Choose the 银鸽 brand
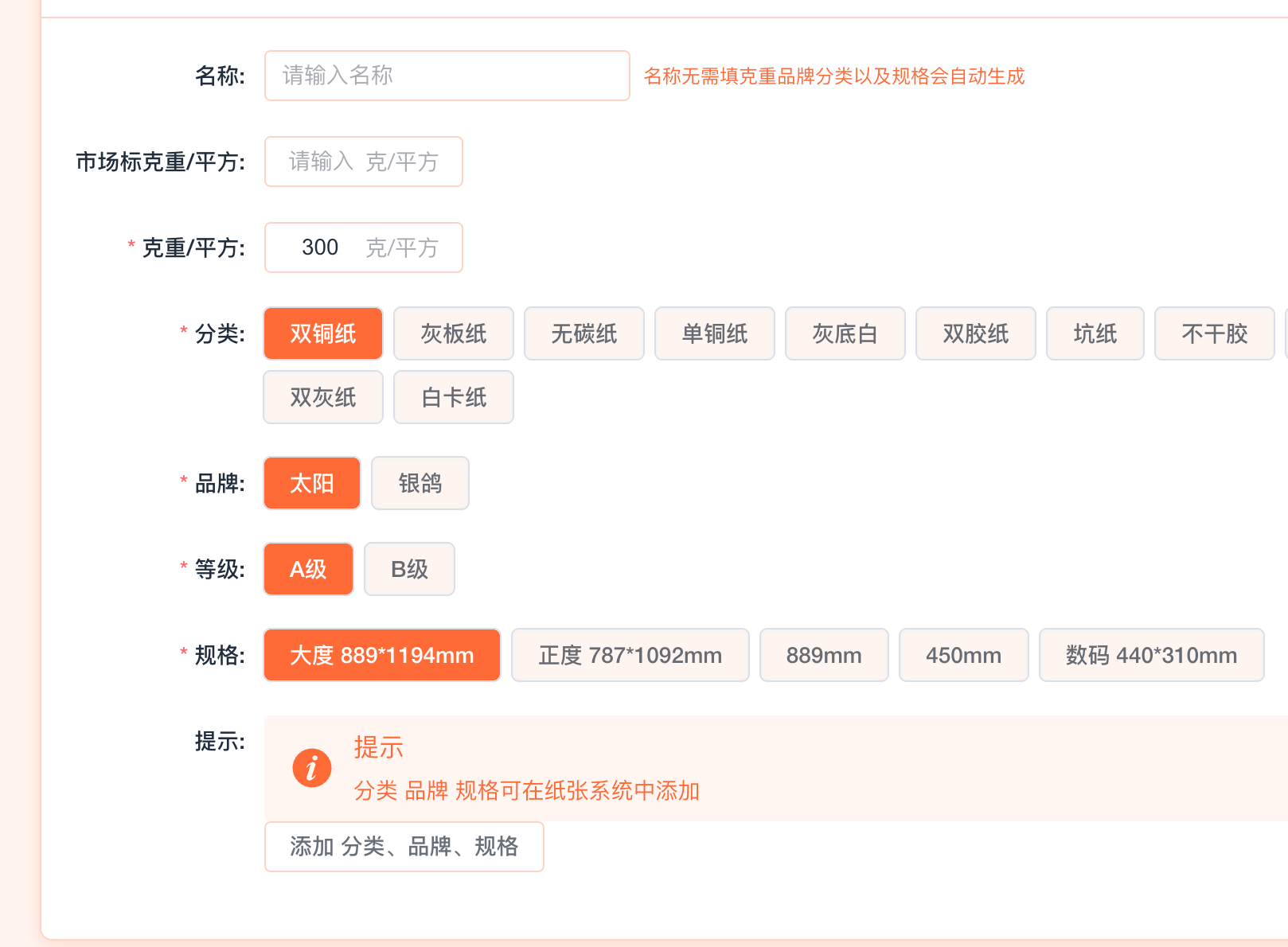 tap(420, 483)
